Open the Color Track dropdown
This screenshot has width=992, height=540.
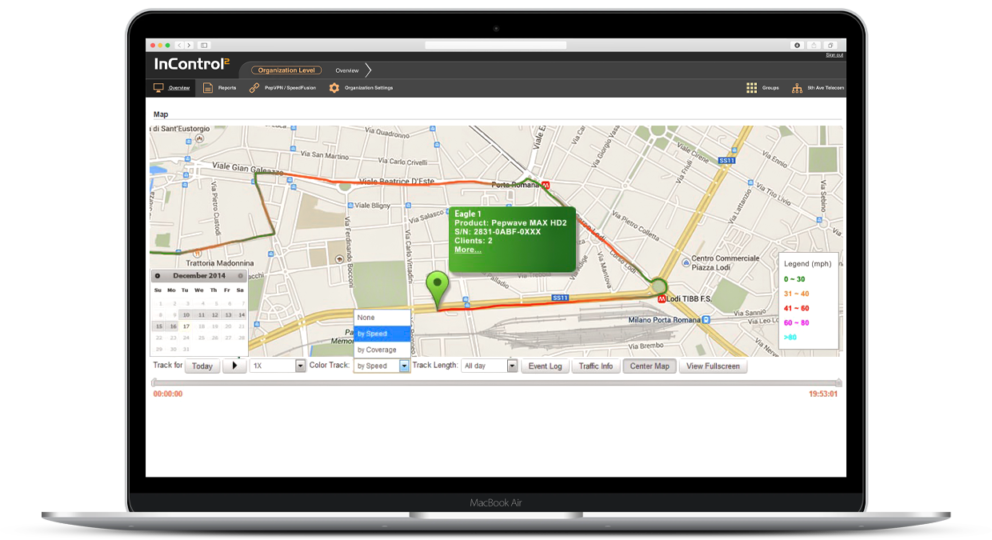[x=381, y=365]
